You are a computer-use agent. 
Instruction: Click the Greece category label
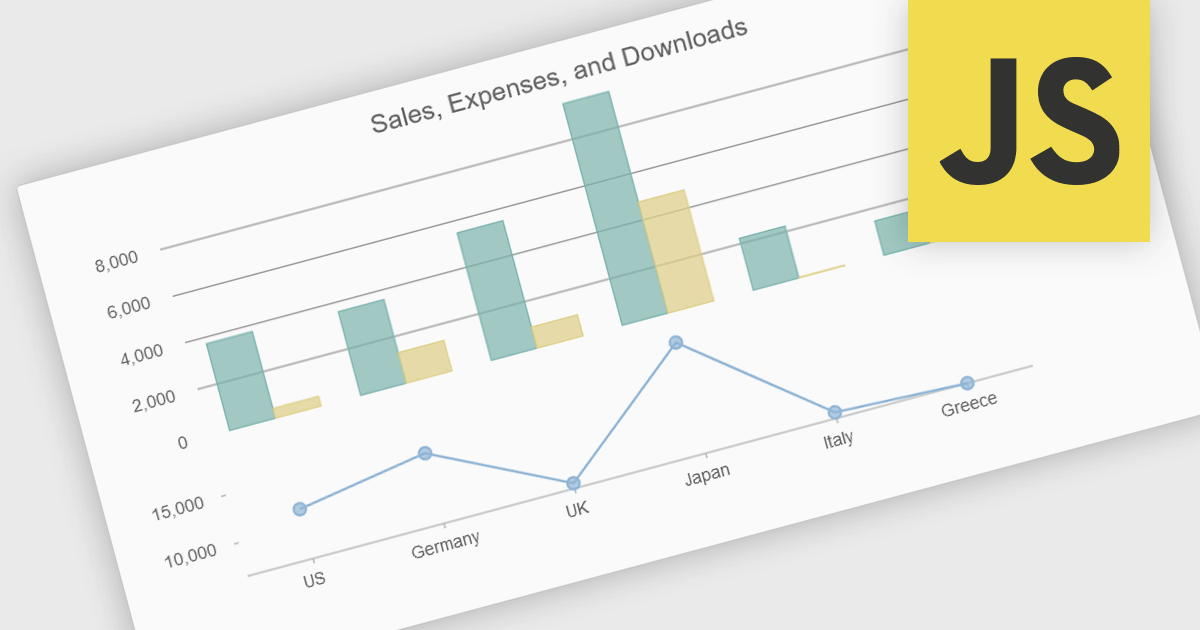tap(968, 406)
